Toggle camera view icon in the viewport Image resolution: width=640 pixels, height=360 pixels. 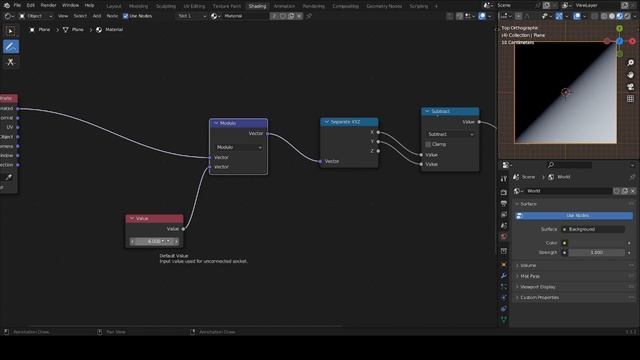click(x=631, y=87)
